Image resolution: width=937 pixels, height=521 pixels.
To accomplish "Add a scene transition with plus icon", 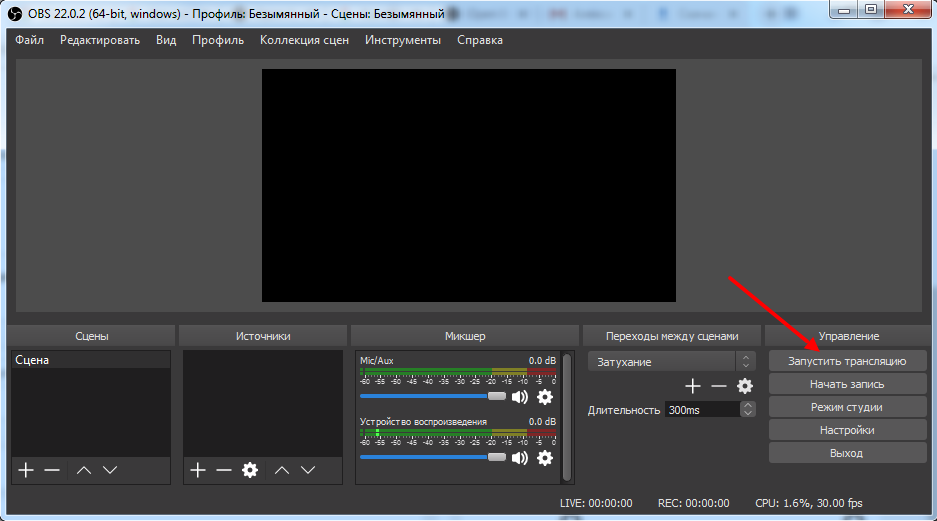I will pos(693,386).
